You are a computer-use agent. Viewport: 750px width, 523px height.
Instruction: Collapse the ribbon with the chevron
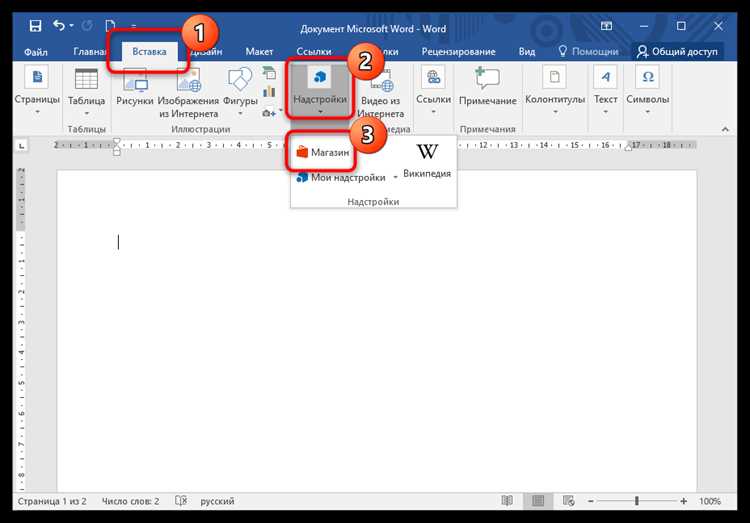click(725, 129)
